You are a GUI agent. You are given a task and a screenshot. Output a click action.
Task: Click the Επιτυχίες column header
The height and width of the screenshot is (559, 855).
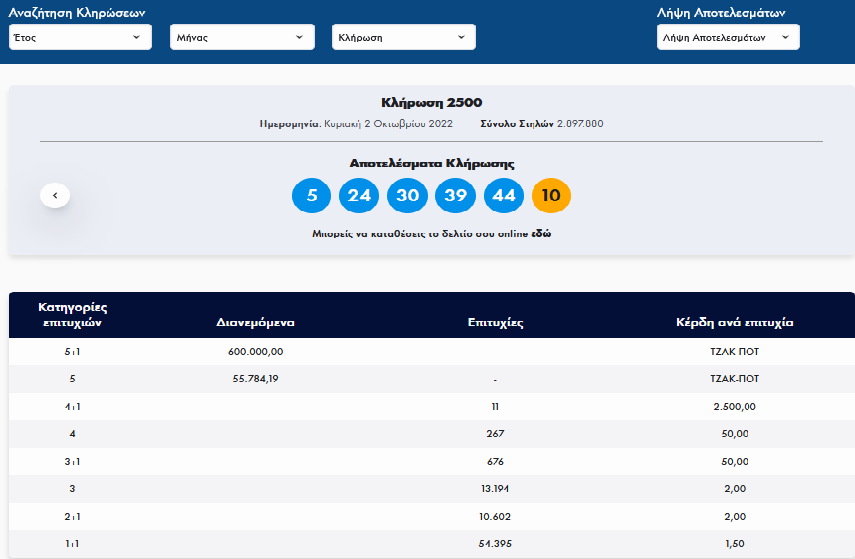coord(495,323)
